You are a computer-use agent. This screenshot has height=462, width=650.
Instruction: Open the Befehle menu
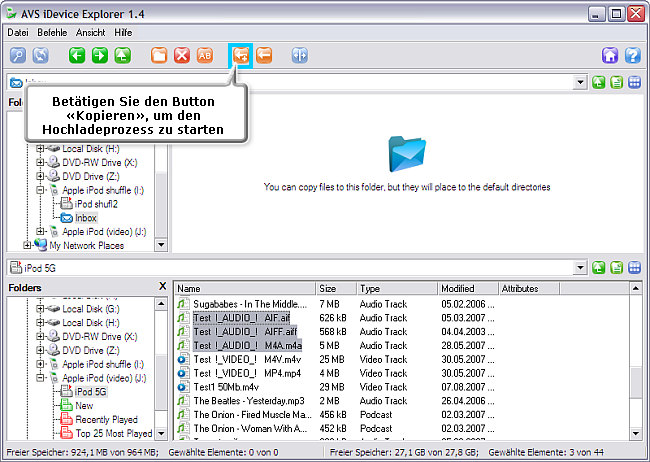coord(52,32)
